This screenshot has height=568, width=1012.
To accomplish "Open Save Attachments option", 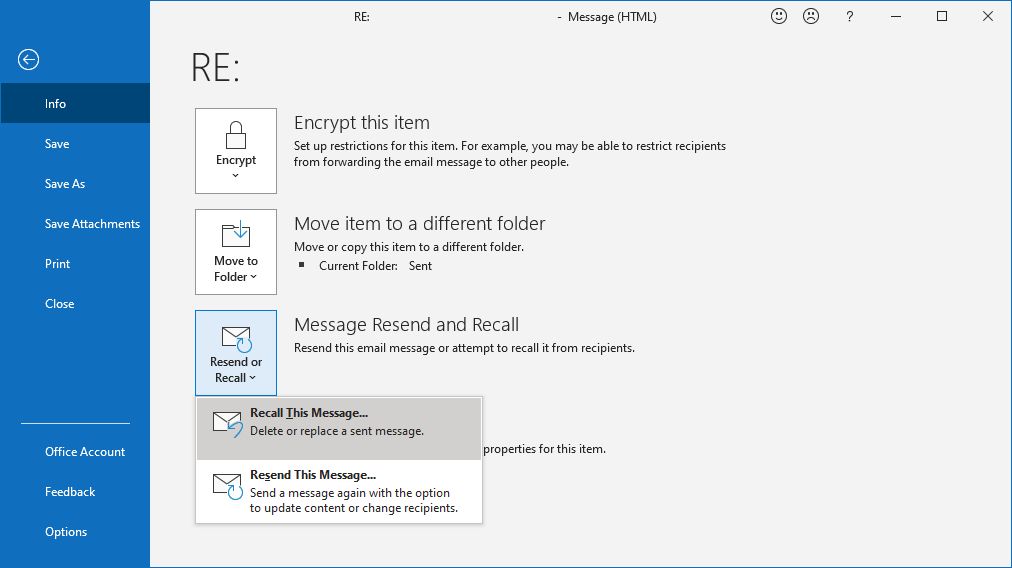I will click(x=92, y=224).
